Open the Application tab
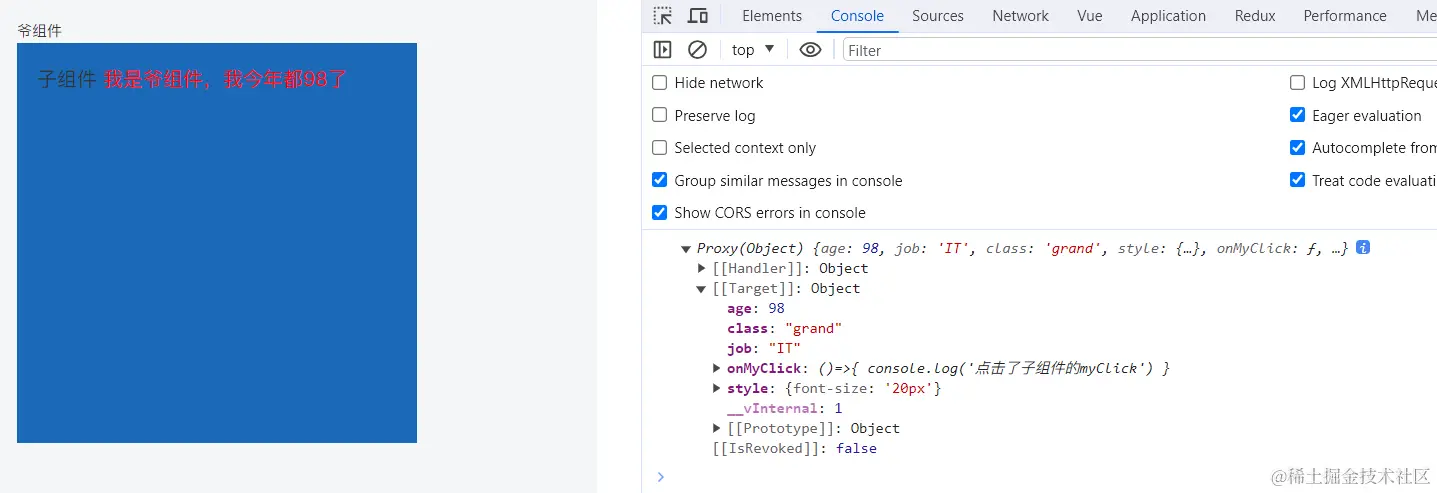 click(1168, 16)
